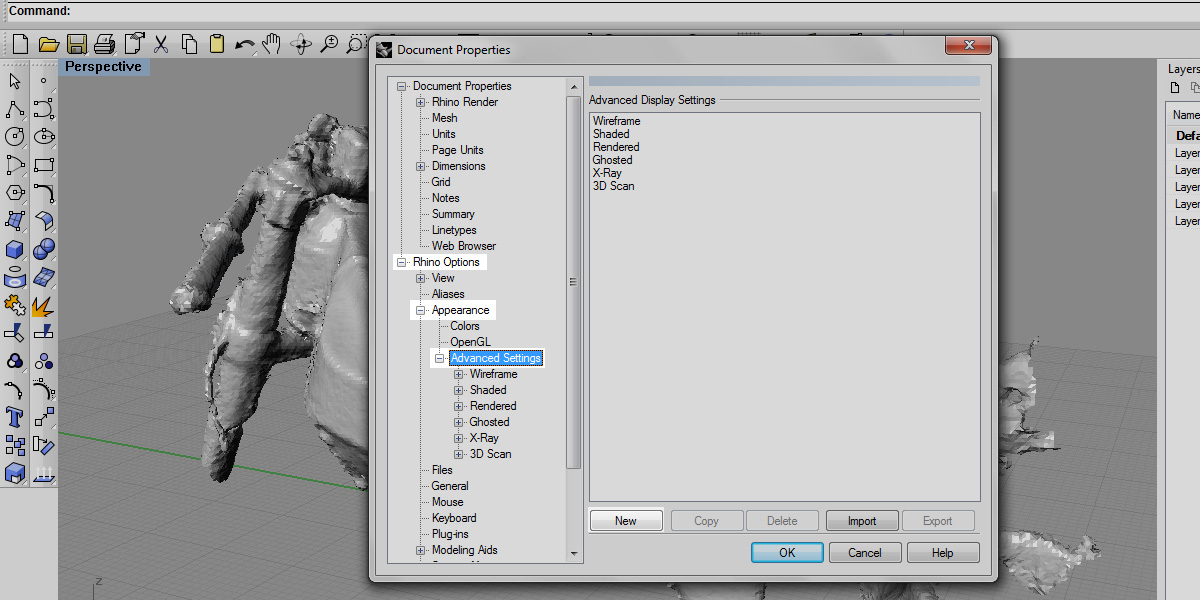1200x600 pixels.
Task: Select the Sphere solid tool
Action: tap(43, 249)
